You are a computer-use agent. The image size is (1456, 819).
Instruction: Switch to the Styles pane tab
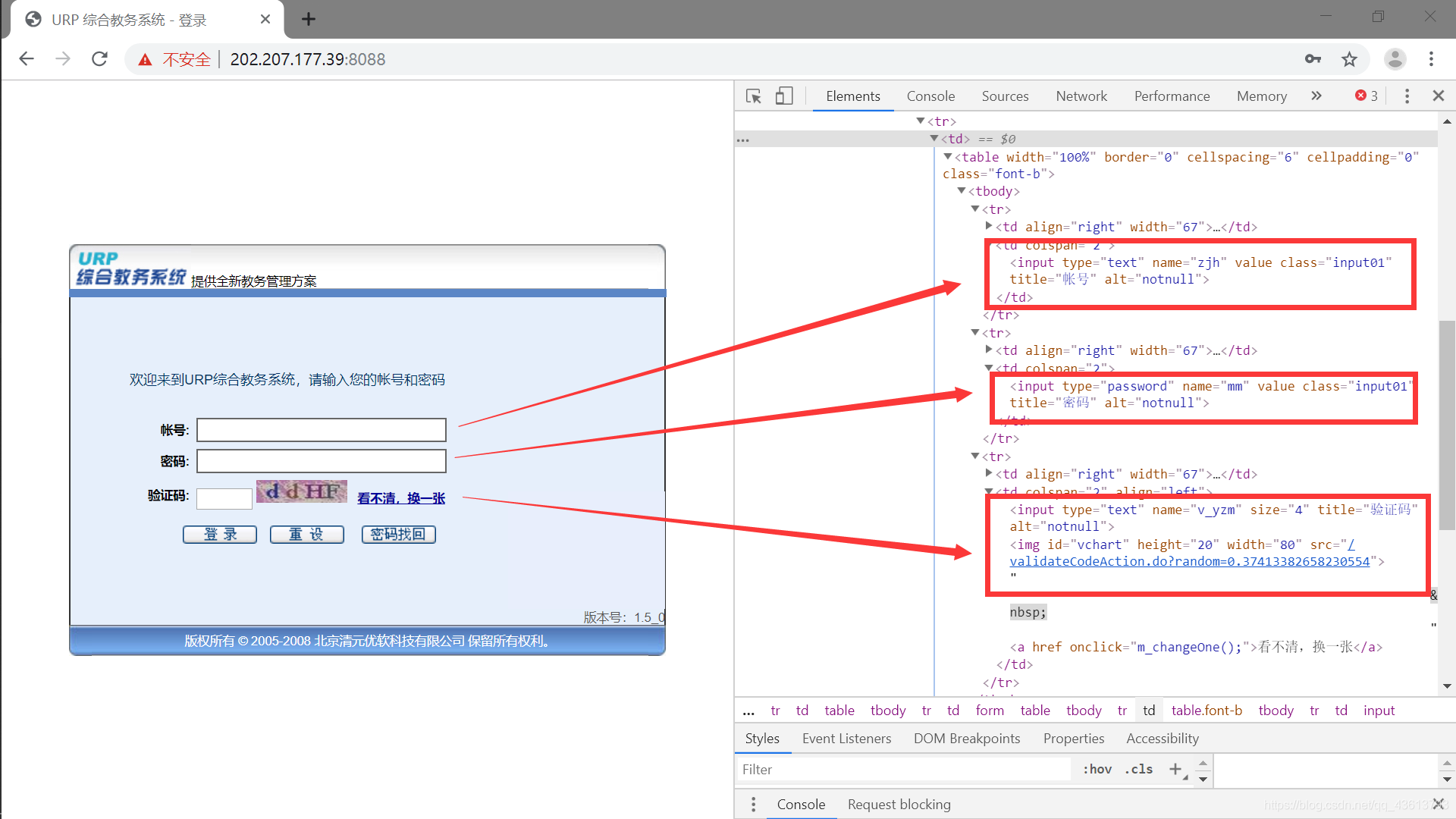762,739
